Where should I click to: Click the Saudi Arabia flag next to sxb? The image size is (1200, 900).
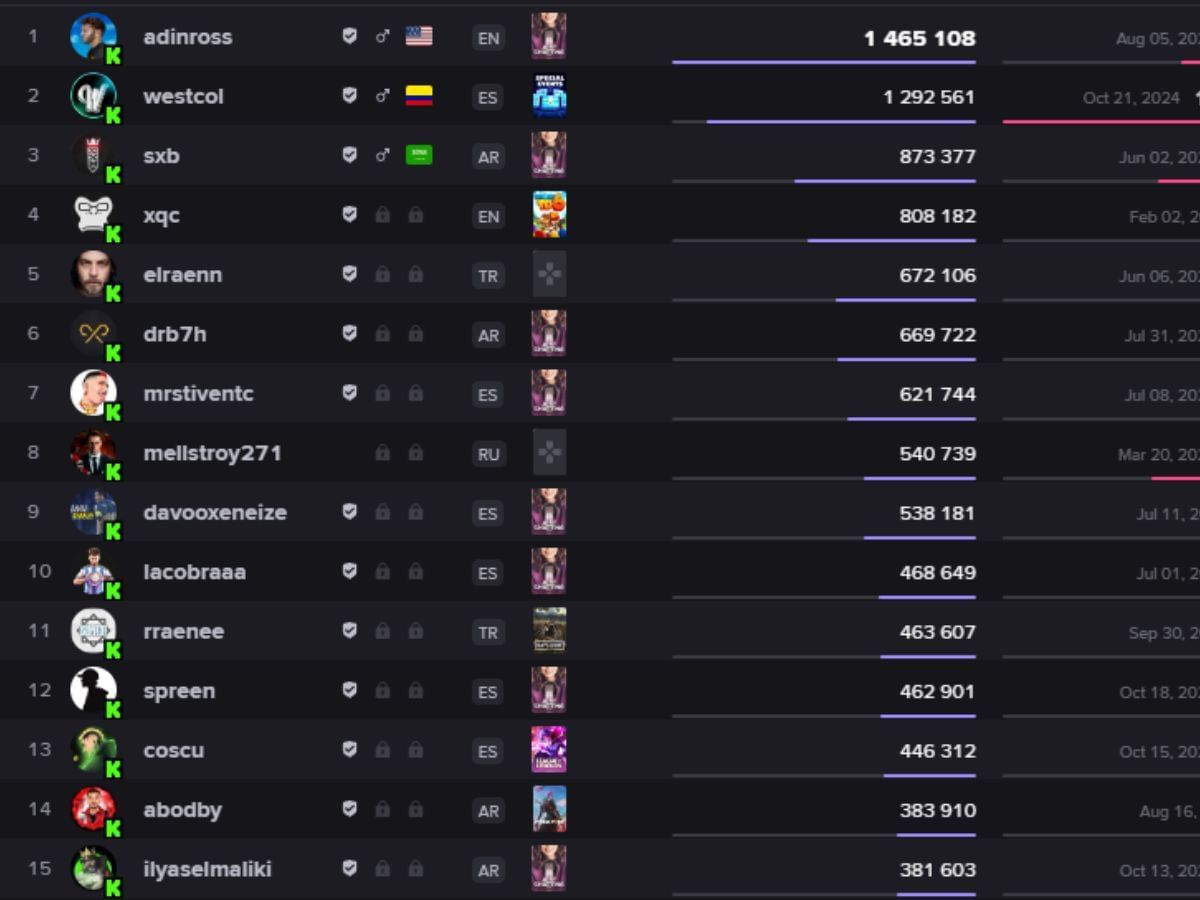coord(419,156)
